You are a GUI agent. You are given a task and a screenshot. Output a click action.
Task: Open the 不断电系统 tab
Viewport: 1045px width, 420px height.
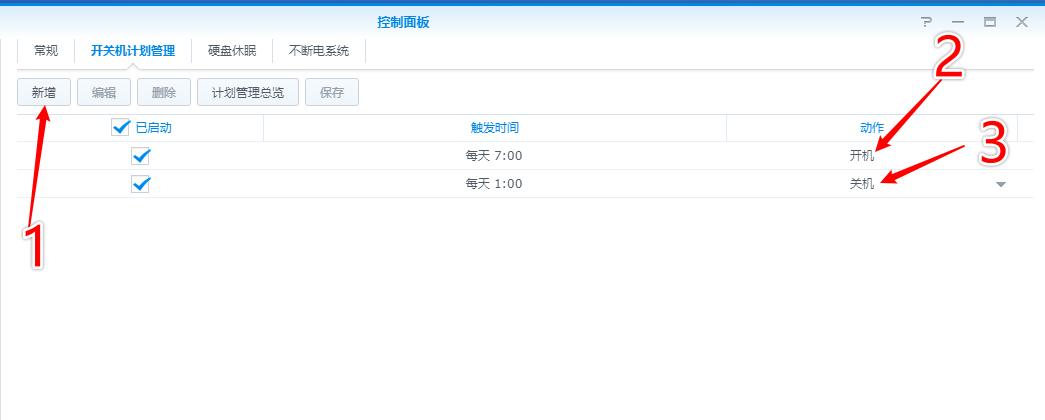[x=319, y=50]
